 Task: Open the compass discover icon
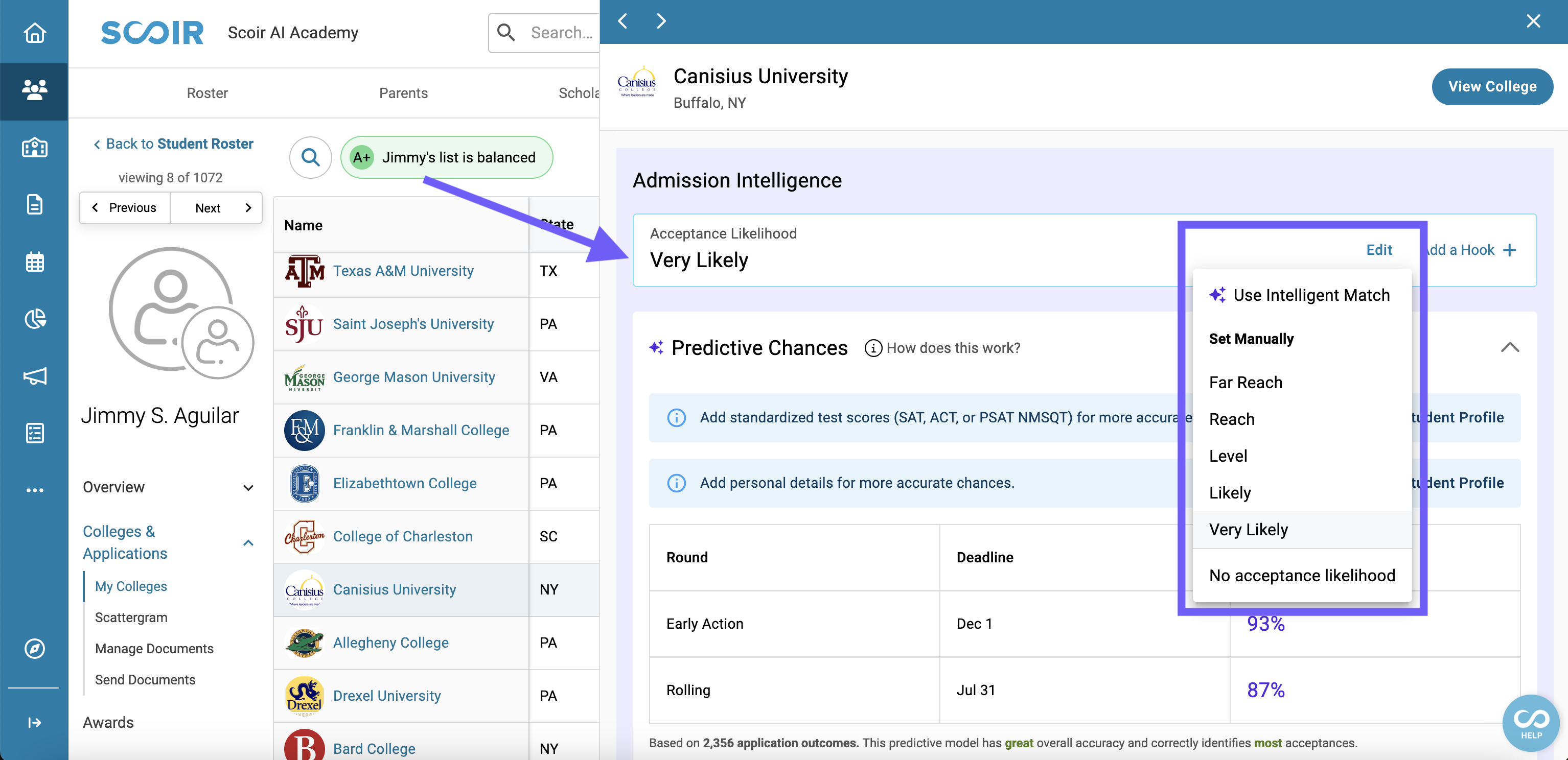pos(34,649)
